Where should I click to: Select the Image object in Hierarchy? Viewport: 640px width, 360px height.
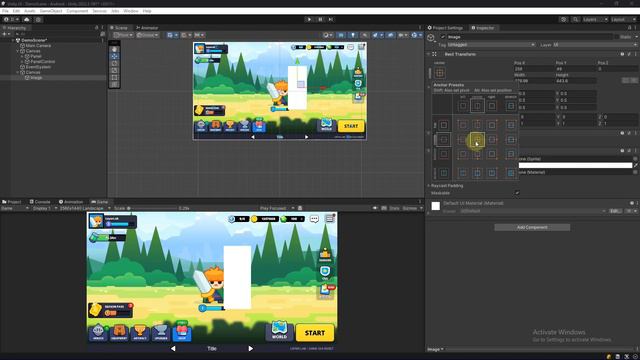coord(36,78)
